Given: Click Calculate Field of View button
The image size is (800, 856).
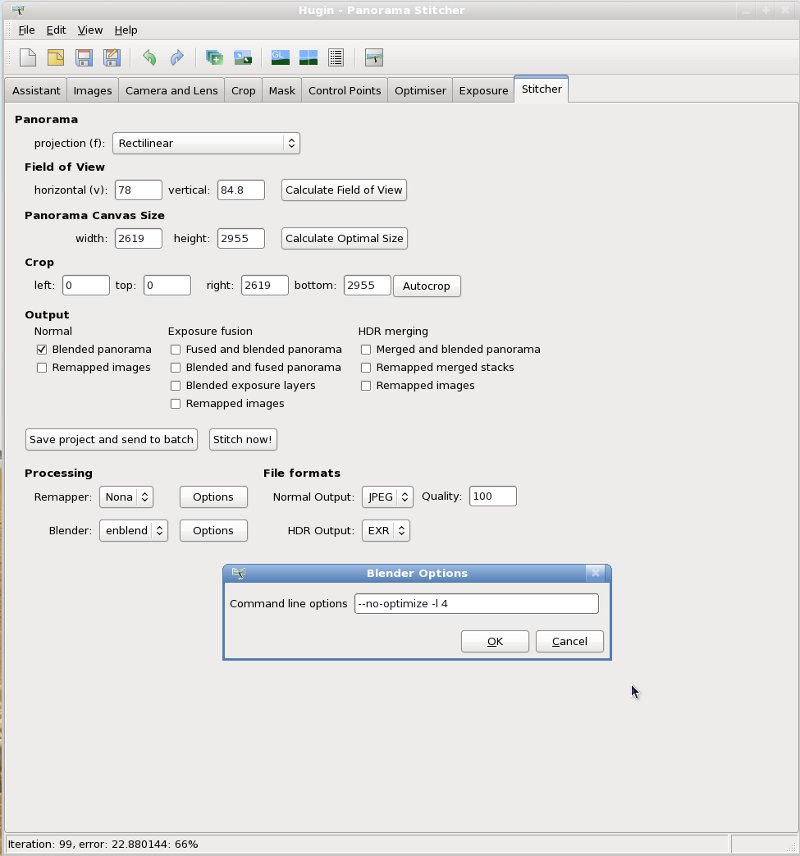Looking at the screenshot, I should point(344,190).
